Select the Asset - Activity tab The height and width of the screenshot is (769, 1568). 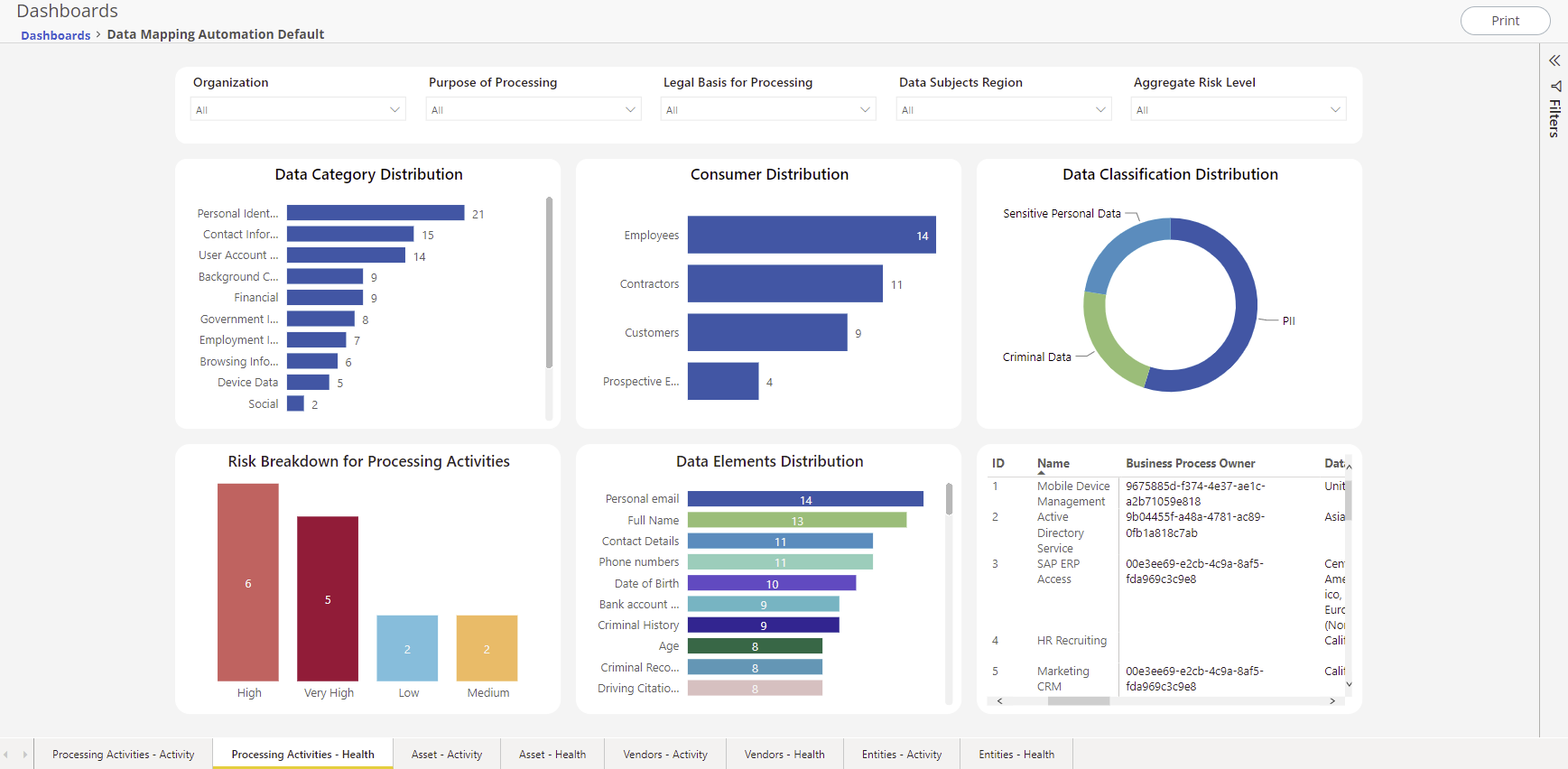pyautogui.click(x=447, y=755)
